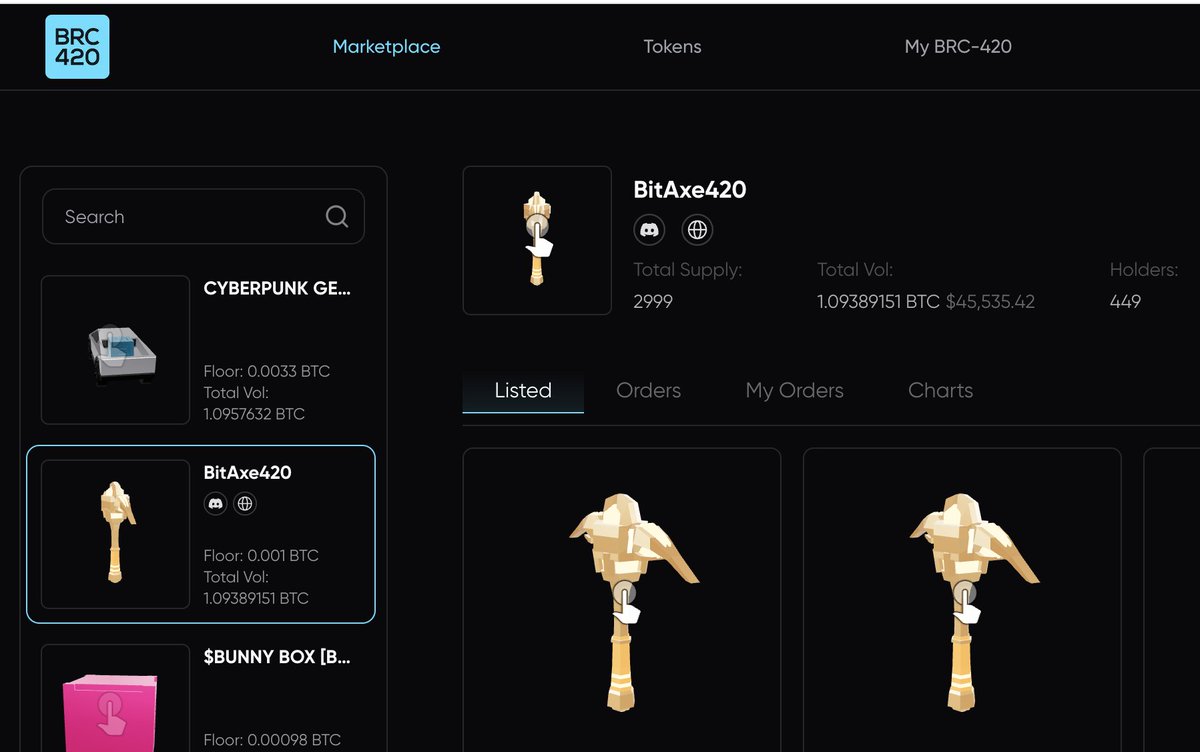Open the second listed BitAxe420 item card
Image resolution: width=1200 pixels, height=752 pixels.
tap(962, 600)
